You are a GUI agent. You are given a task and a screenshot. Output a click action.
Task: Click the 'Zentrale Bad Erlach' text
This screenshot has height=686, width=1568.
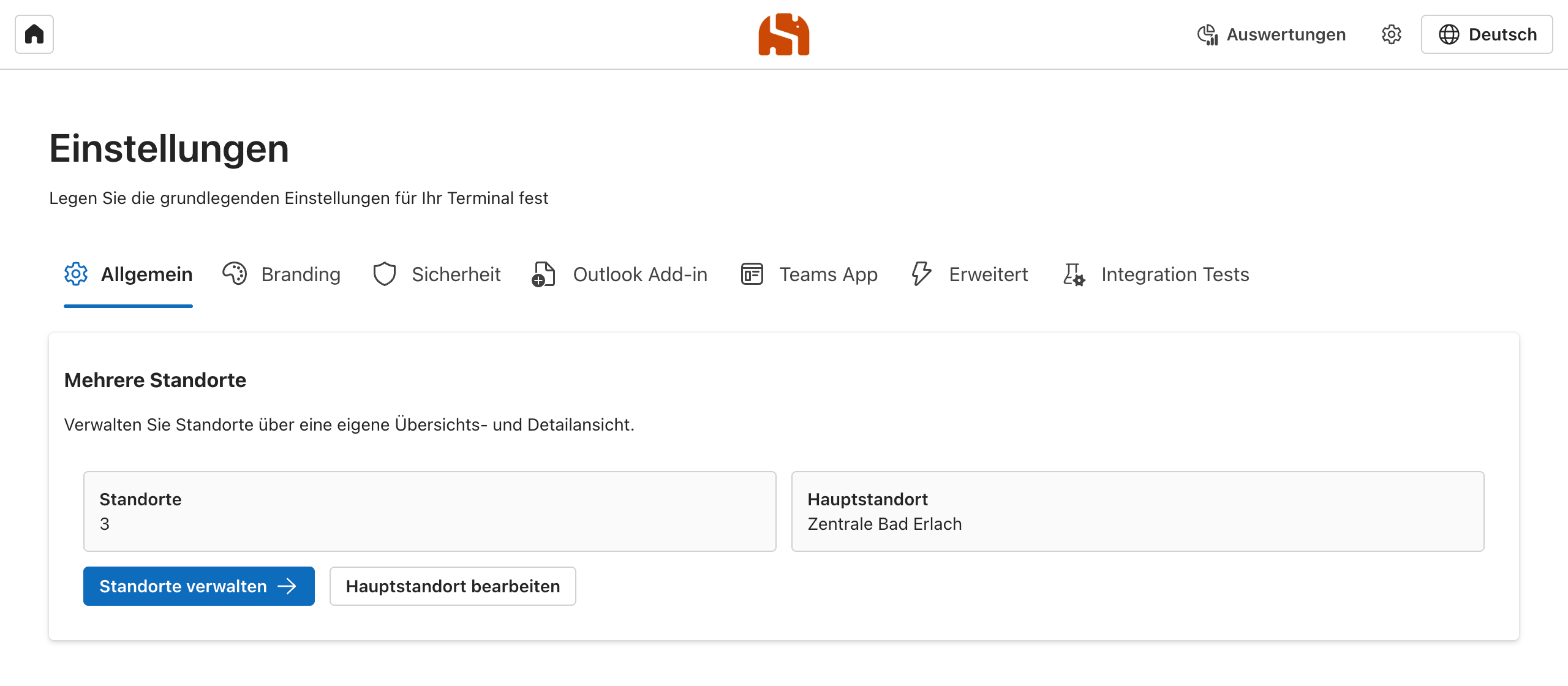click(x=884, y=524)
